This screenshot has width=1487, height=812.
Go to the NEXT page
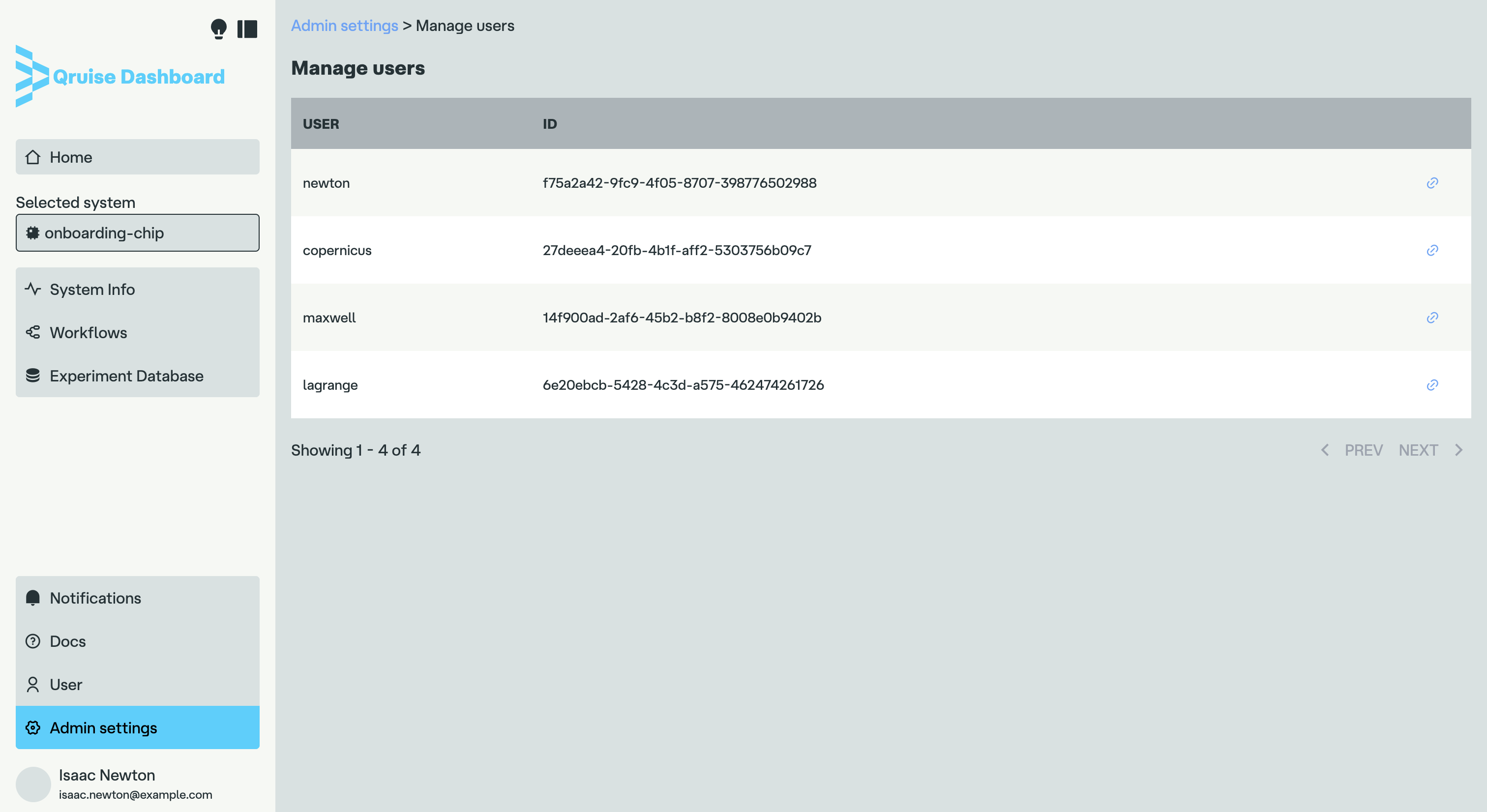(x=1429, y=450)
